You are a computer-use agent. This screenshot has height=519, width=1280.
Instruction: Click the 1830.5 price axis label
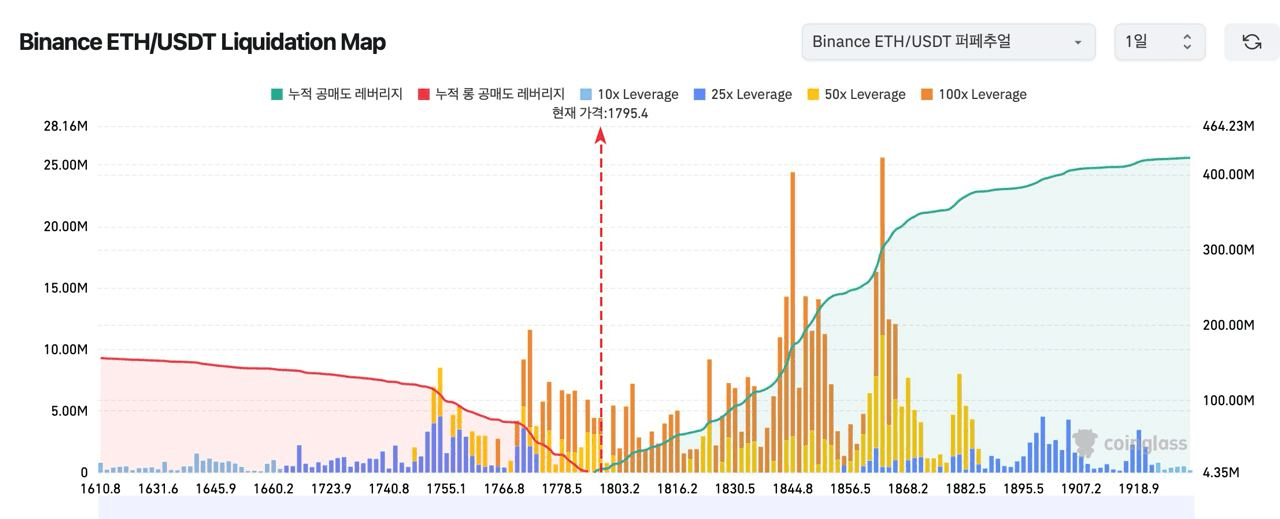736,488
